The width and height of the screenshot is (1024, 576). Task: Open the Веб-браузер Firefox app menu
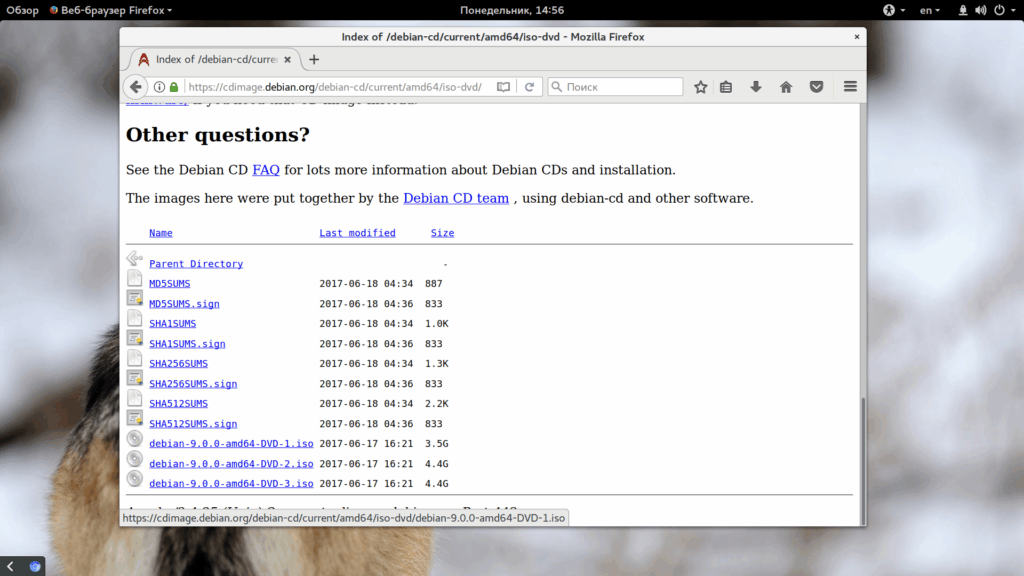pos(111,10)
